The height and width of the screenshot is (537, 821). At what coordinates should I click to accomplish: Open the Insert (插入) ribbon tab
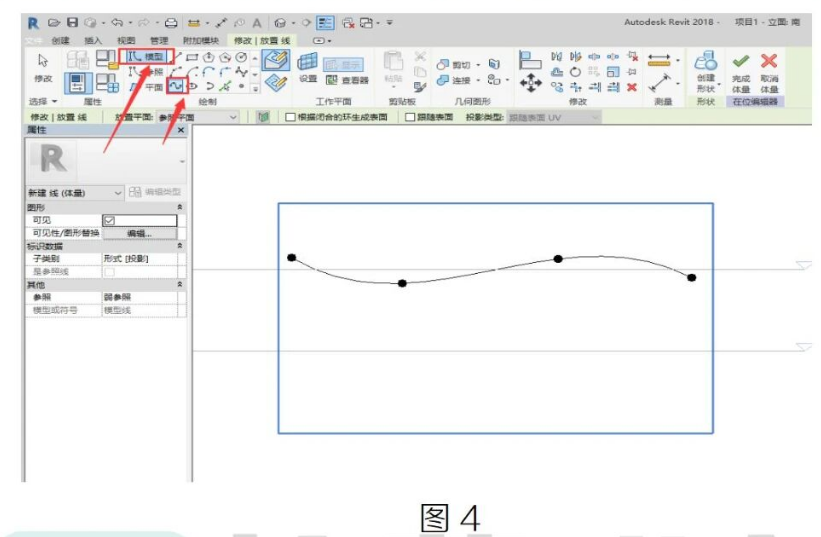(x=93, y=40)
